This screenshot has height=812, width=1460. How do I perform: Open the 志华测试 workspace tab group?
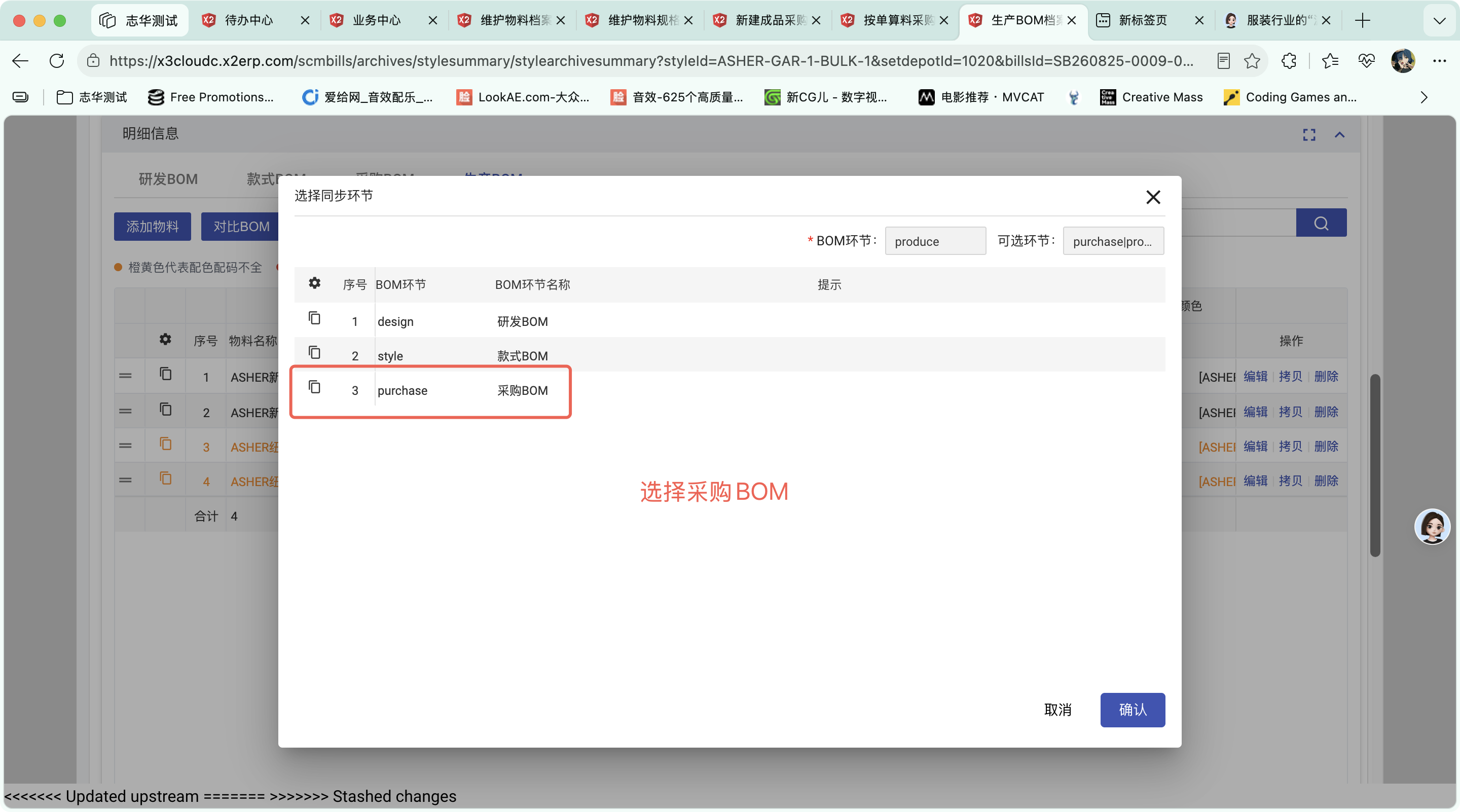click(x=139, y=20)
